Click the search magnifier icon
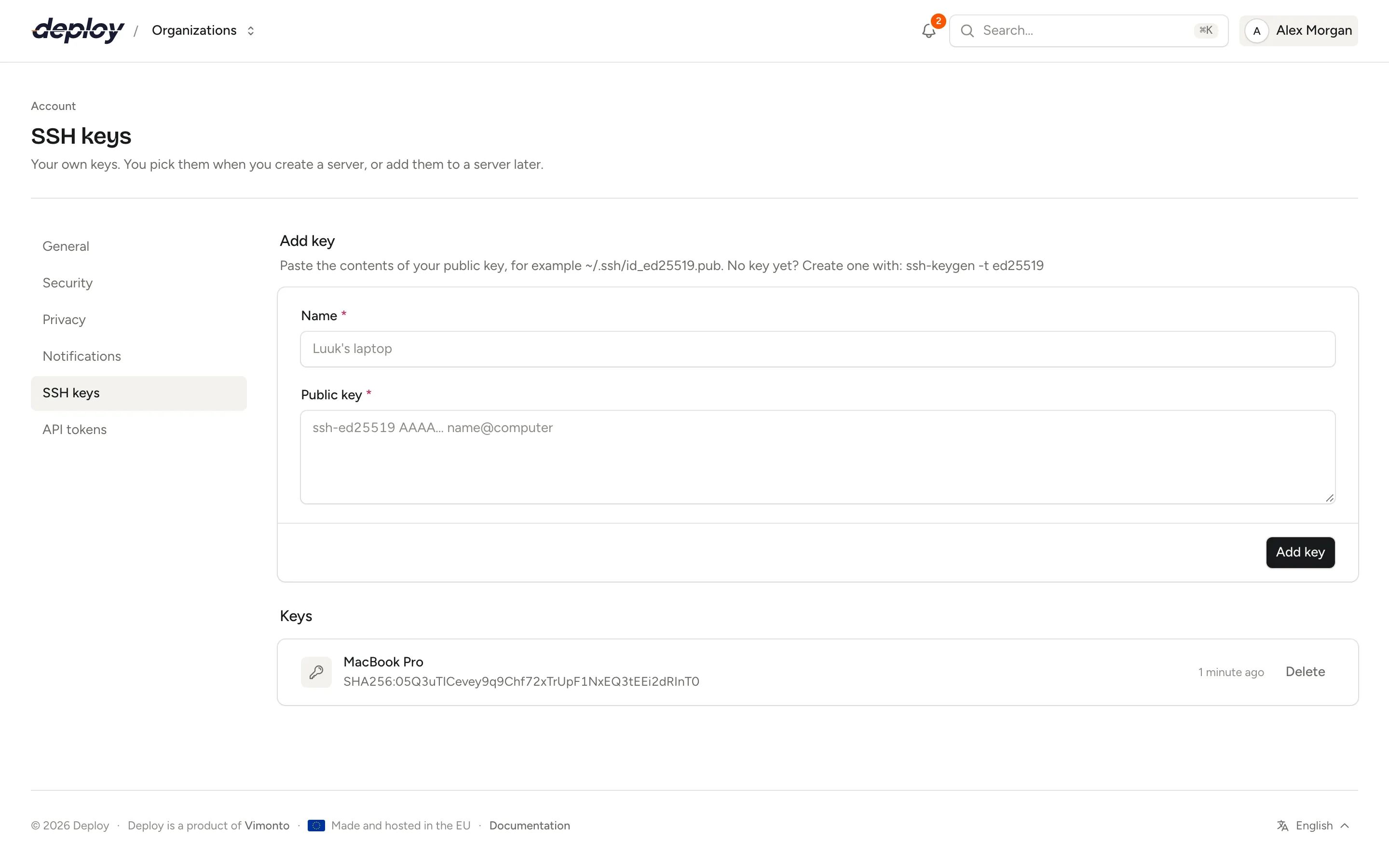The image size is (1389, 868). (967, 31)
